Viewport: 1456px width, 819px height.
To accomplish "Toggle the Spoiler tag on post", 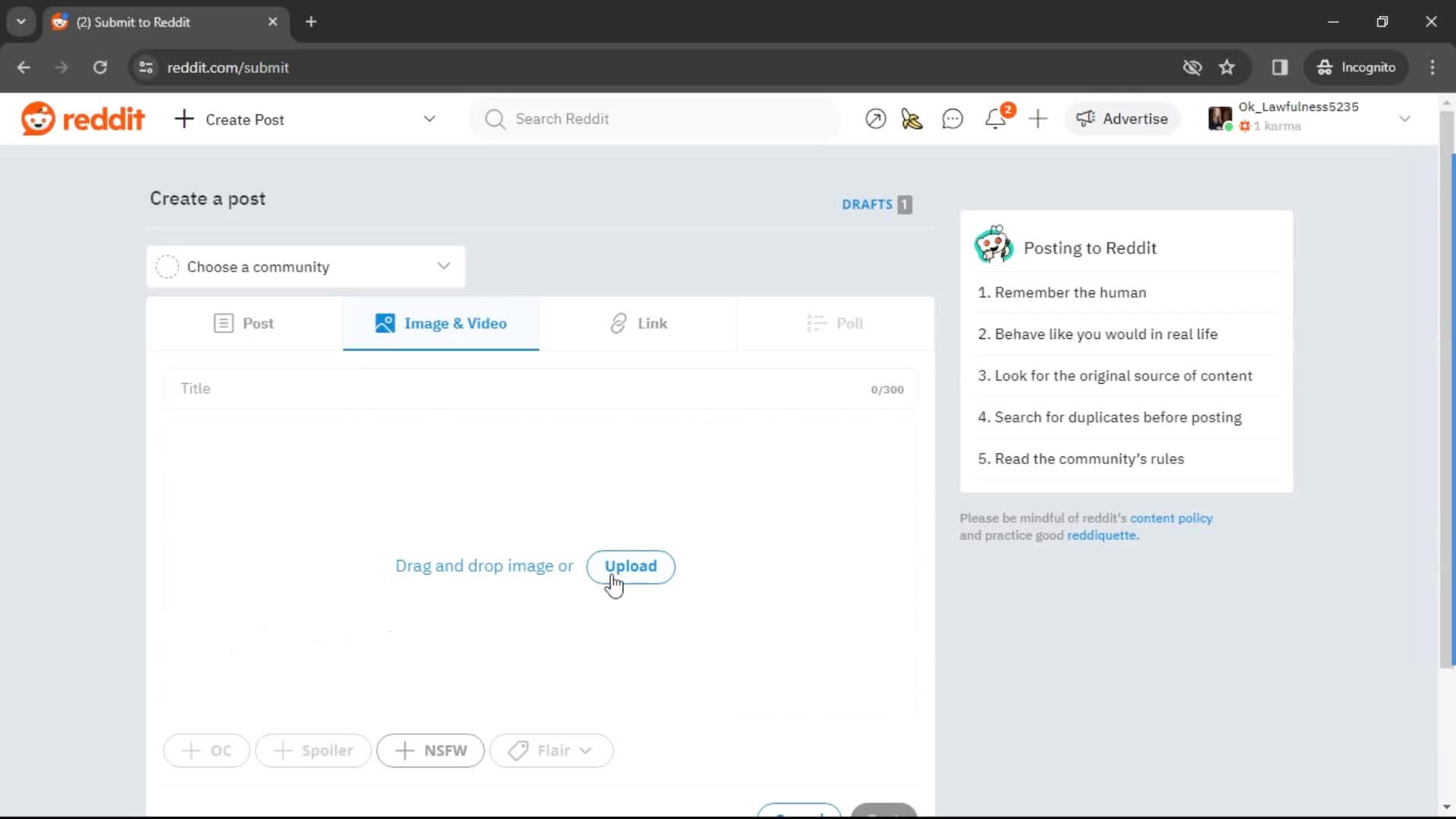I will tap(313, 750).
